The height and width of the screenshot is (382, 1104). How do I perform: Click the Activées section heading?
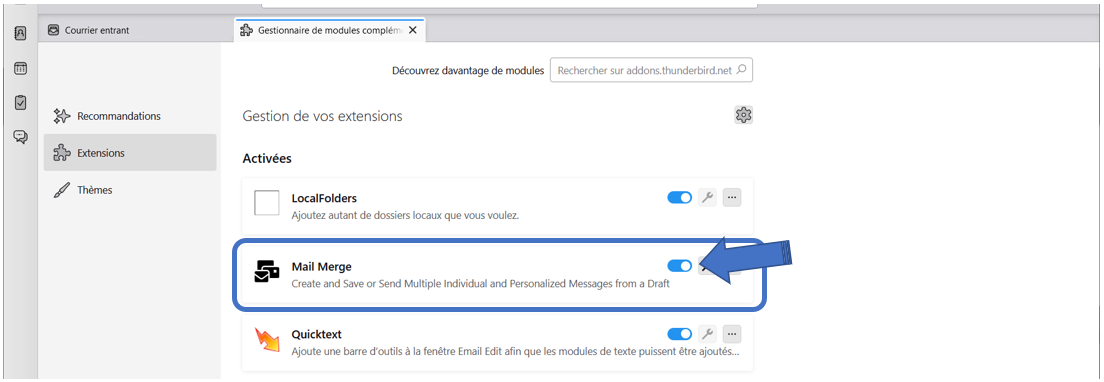tap(267, 158)
